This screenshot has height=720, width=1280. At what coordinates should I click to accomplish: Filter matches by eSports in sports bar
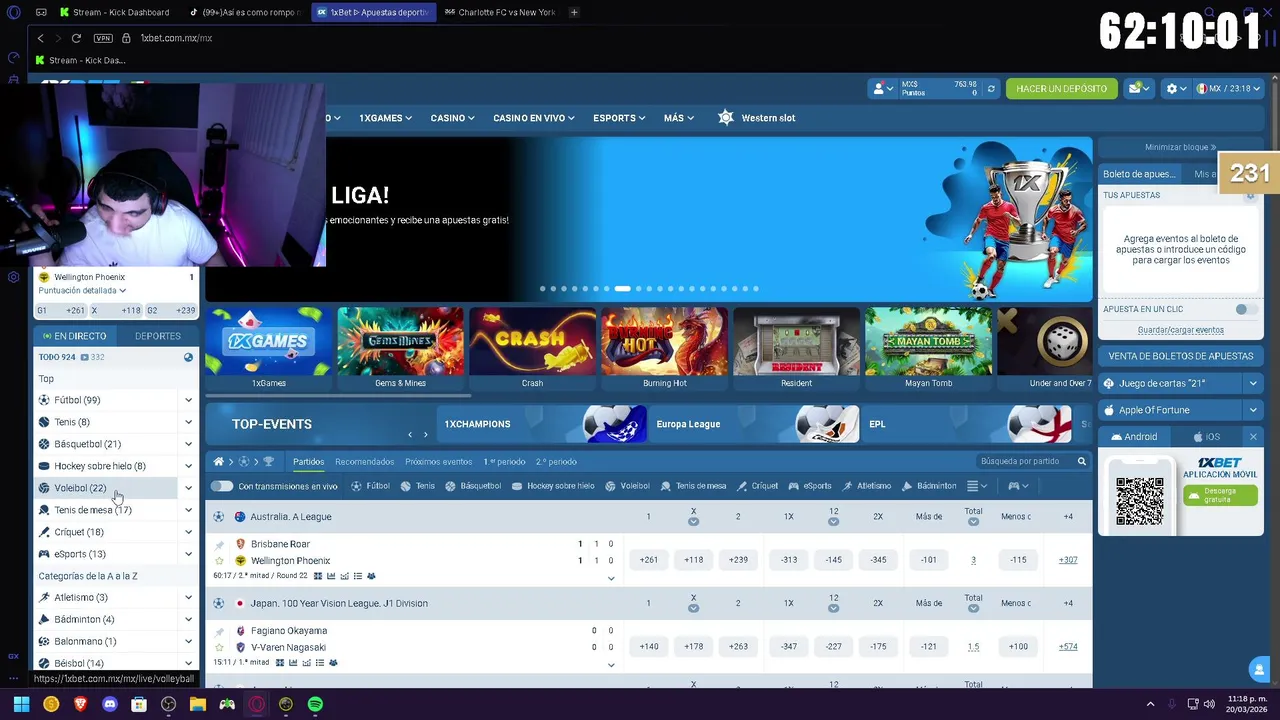coord(810,486)
